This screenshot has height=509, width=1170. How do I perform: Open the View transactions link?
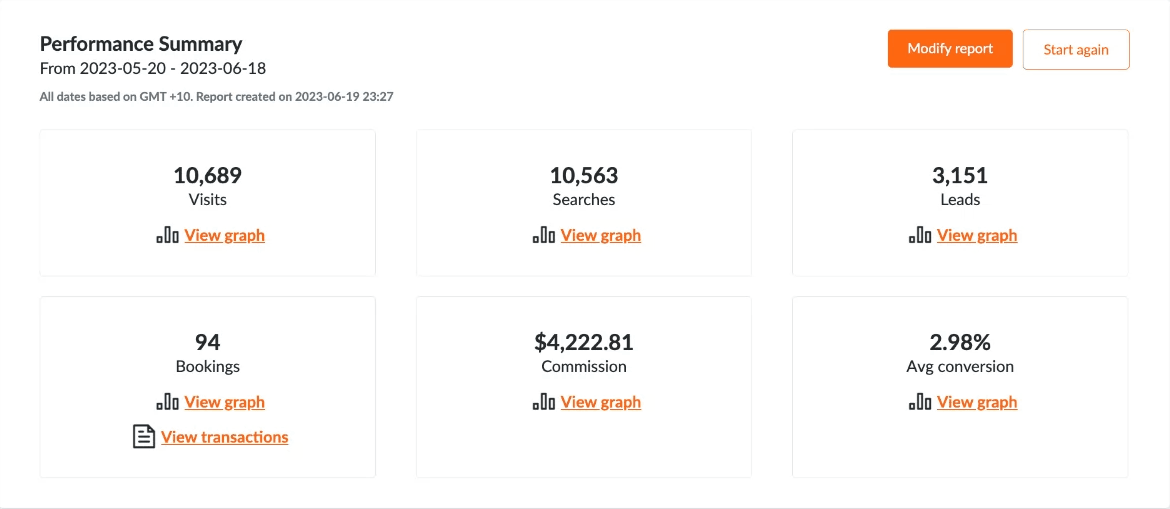(225, 437)
